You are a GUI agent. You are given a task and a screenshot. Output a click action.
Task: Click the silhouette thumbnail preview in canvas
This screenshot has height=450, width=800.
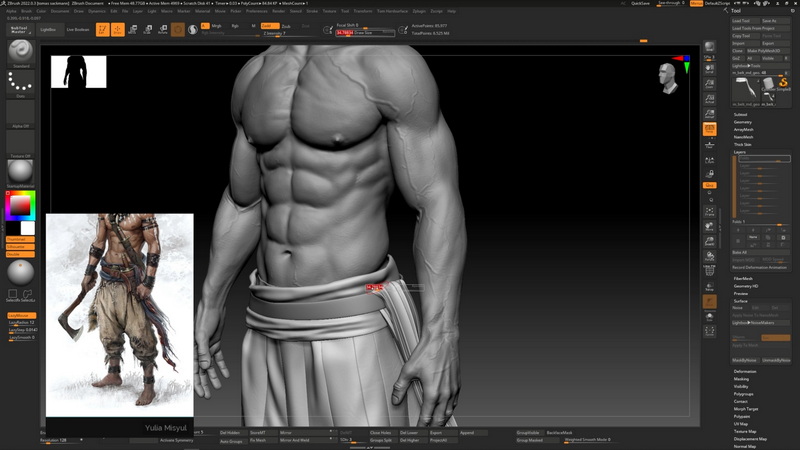(x=79, y=72)
